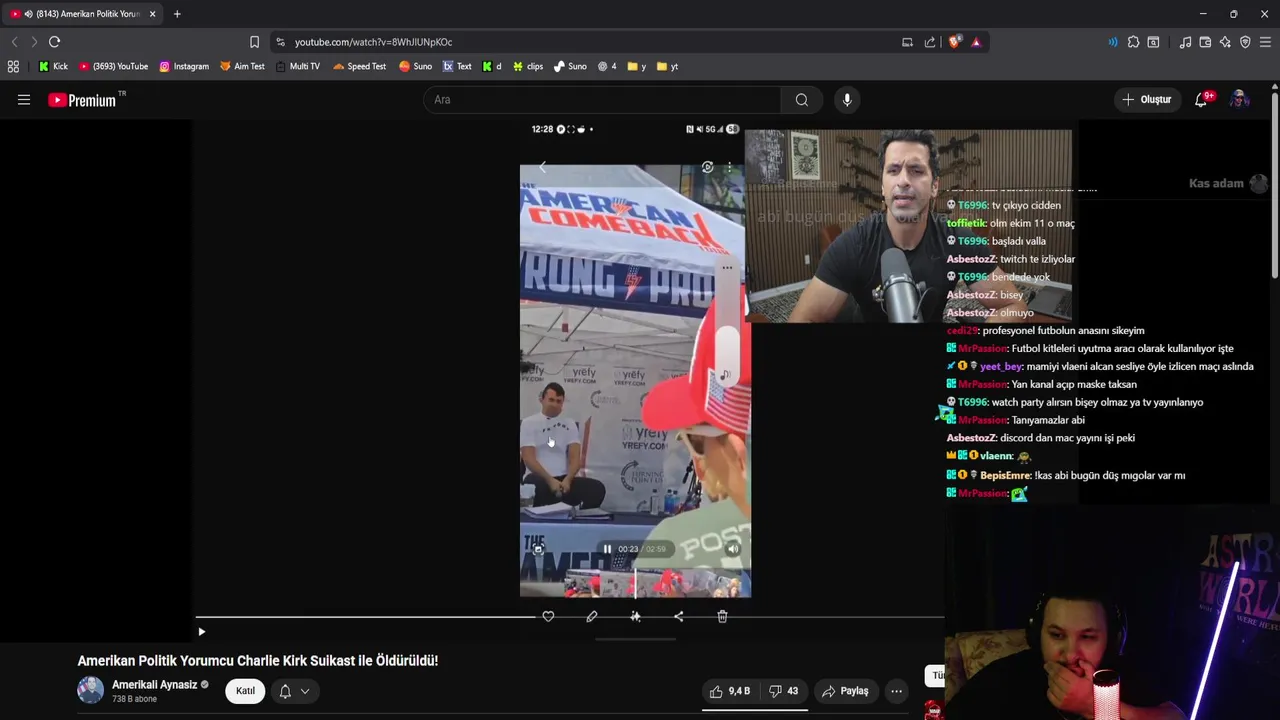Click the YouTube search magnifier button
Screen dimensions: 1280x720
pos(802,100)
